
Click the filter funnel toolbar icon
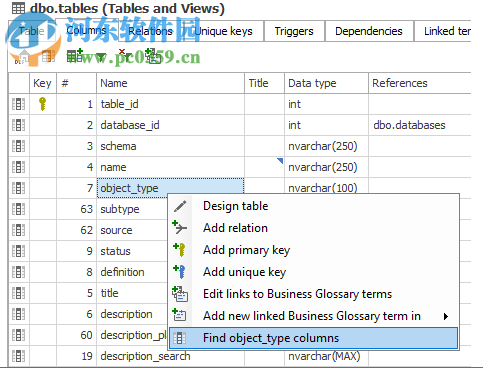pos(101,57)
